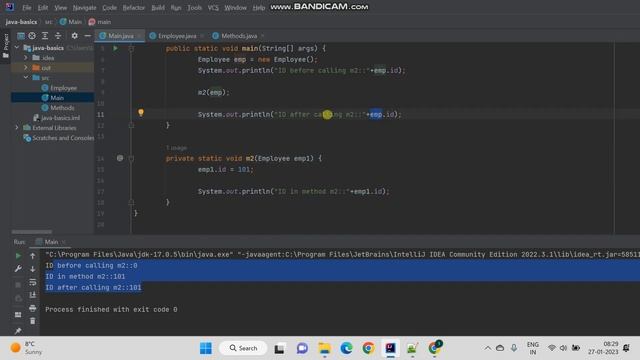
Task: Click 'ID after calling m2::101' output line
Action: click(x=93, y=287)
